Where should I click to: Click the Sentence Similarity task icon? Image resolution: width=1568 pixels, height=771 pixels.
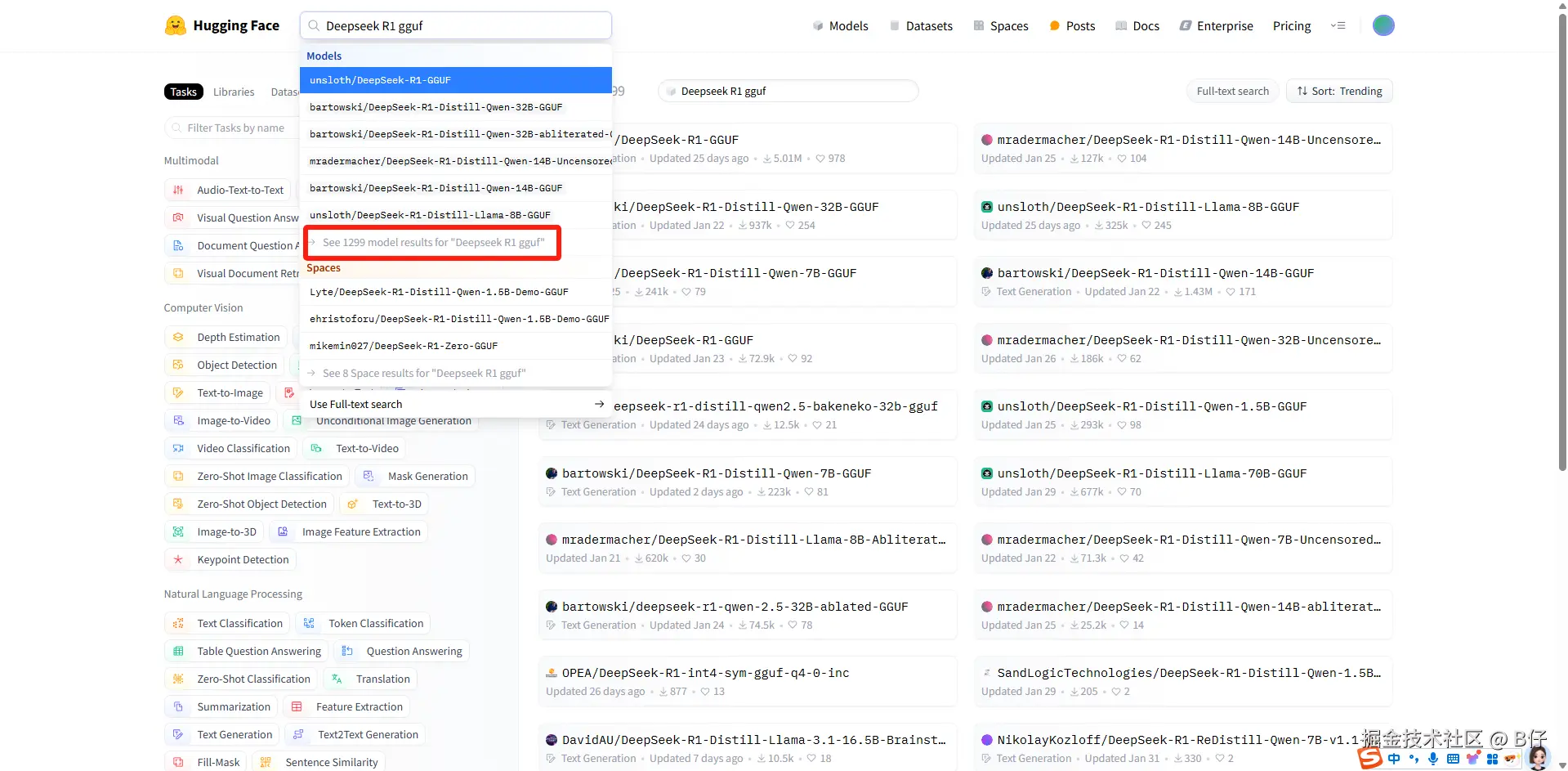pos(266,762)
